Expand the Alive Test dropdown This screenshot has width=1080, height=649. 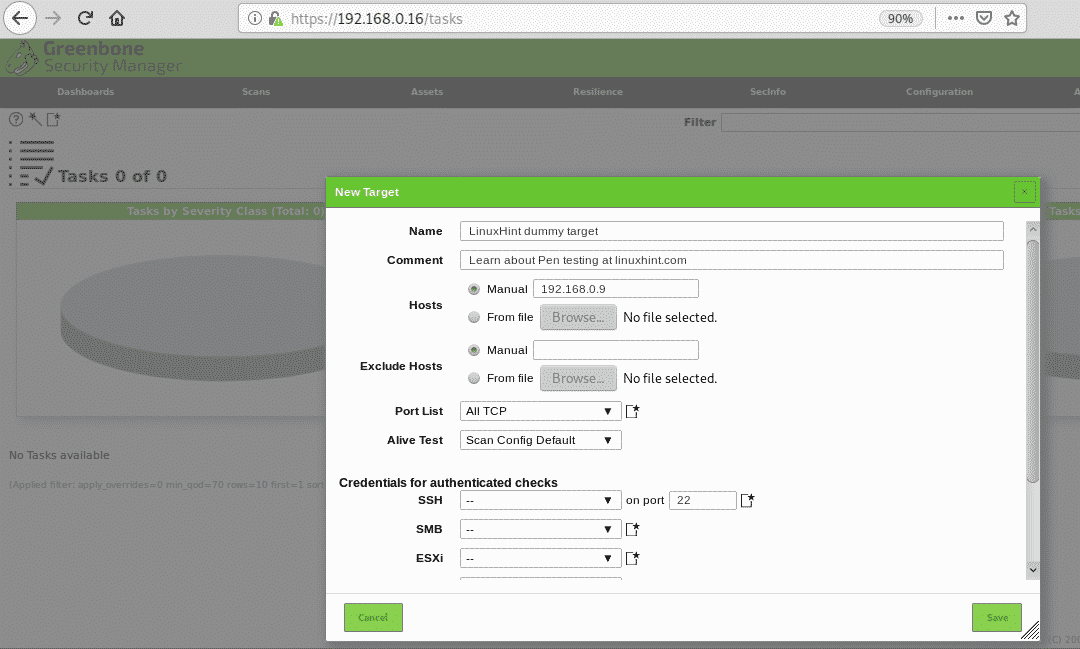click(540, 440)
